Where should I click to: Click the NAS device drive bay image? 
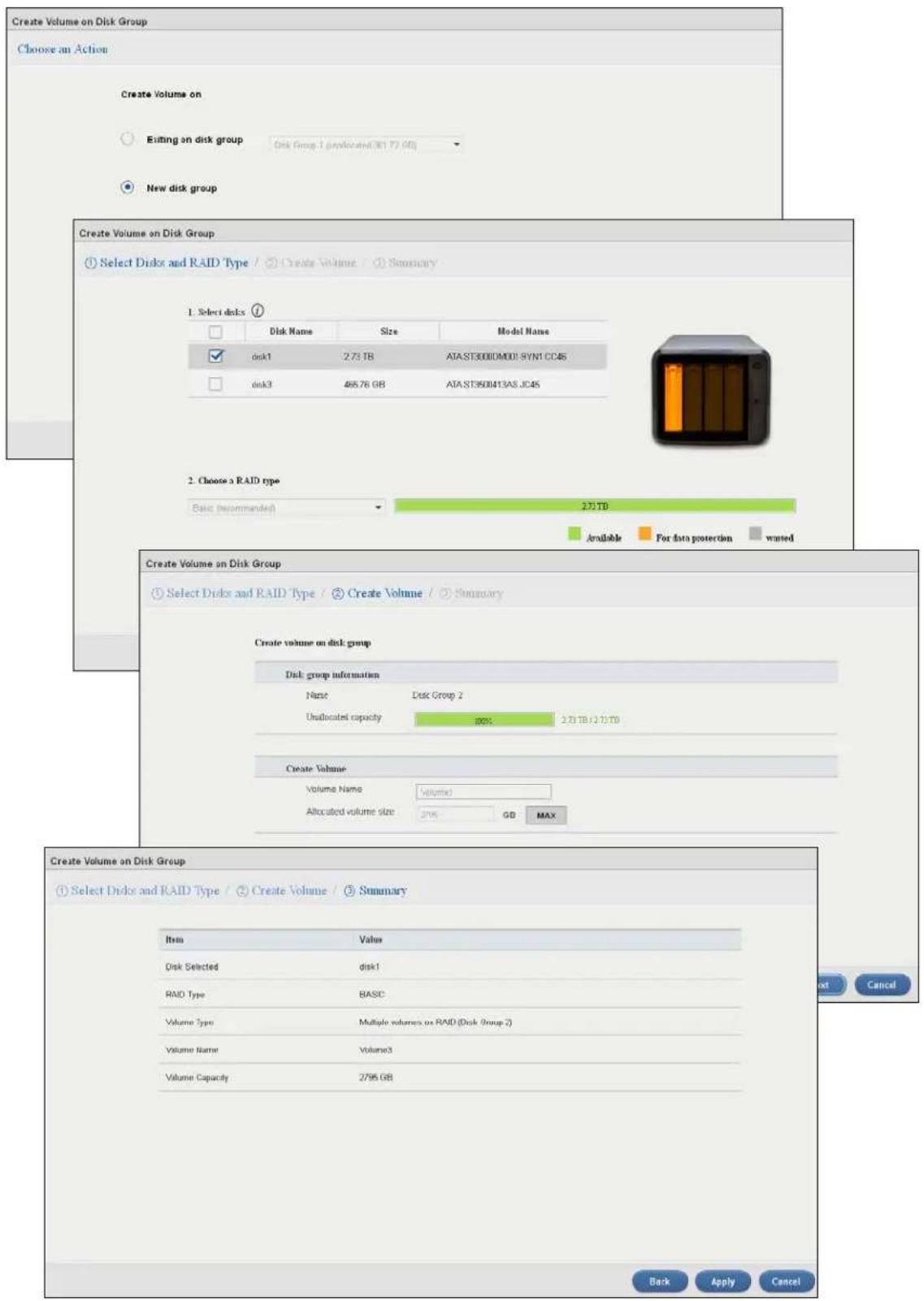pyautogui.click(x=711, y=390)
